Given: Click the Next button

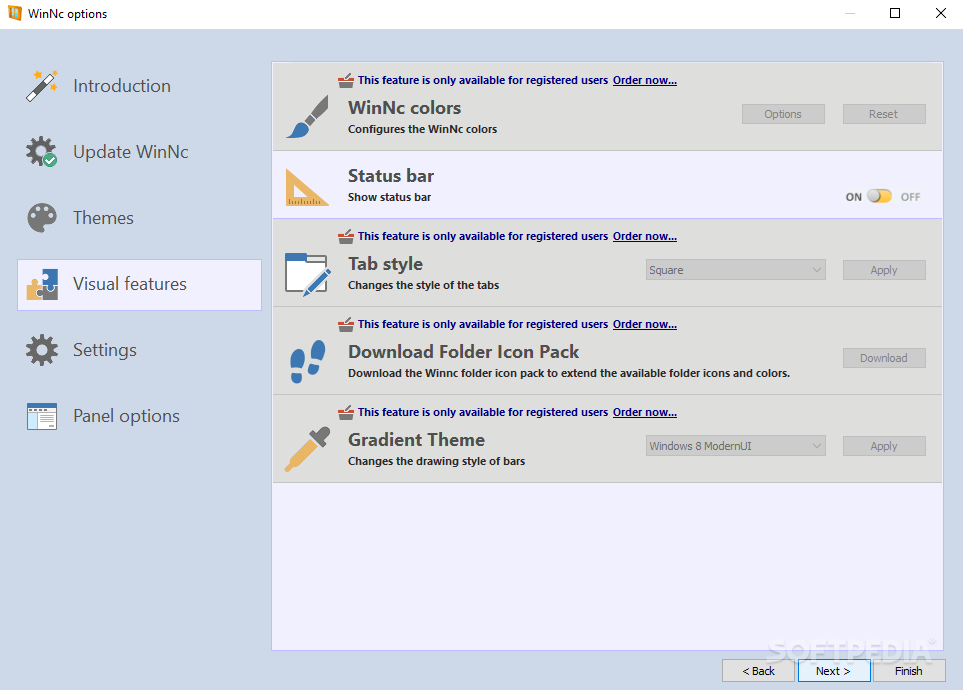Looking at the screenshot, I should point(833,671).
